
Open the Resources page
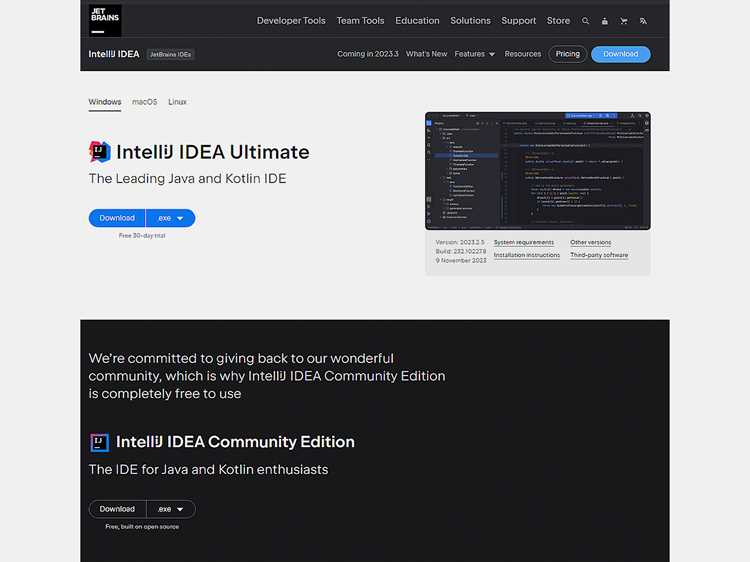coord(523,54)
